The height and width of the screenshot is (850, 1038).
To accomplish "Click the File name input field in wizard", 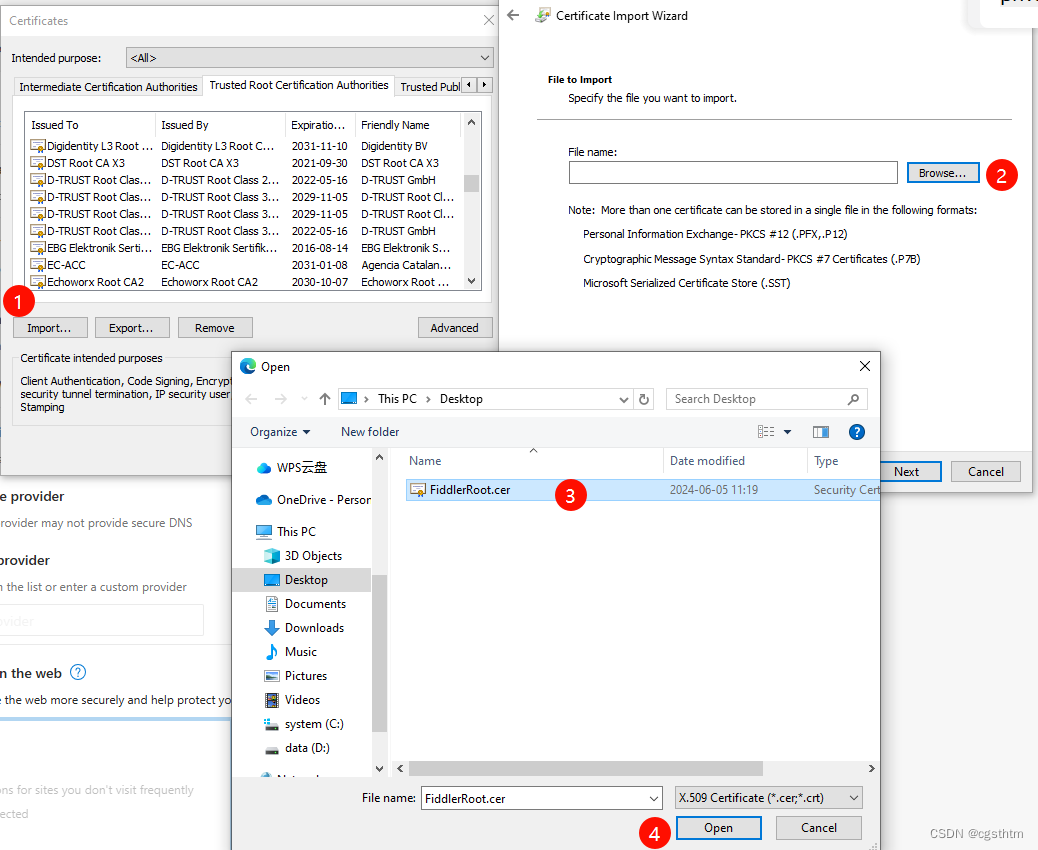I will (x=732, y=172).
